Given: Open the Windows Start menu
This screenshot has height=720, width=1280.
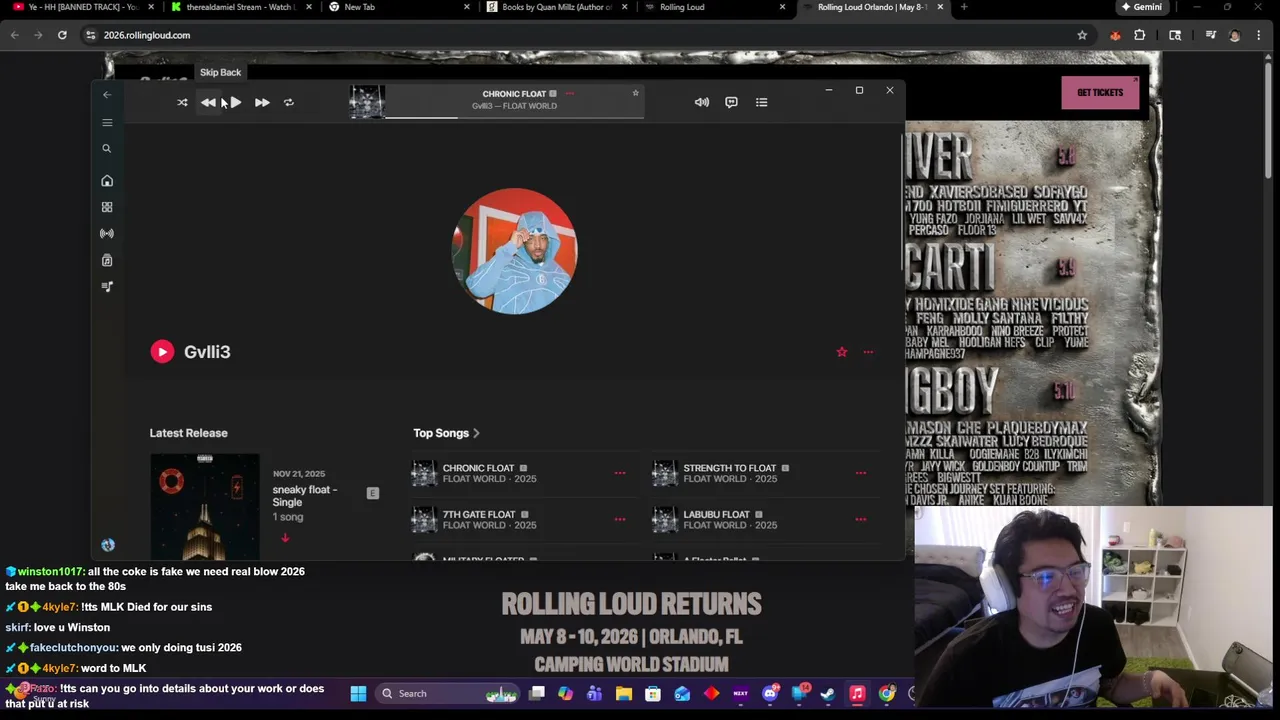Looking at the screenshot, I should click(x=358, y=693).
